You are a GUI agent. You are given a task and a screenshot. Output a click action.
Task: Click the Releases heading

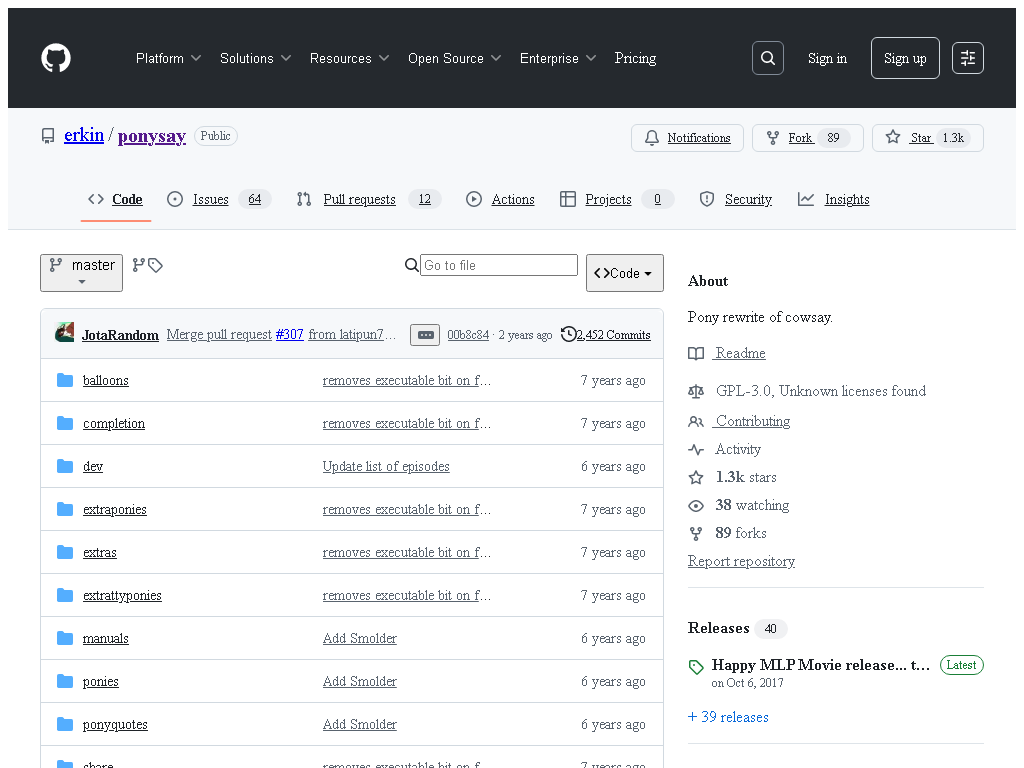(x=718, y=628)
